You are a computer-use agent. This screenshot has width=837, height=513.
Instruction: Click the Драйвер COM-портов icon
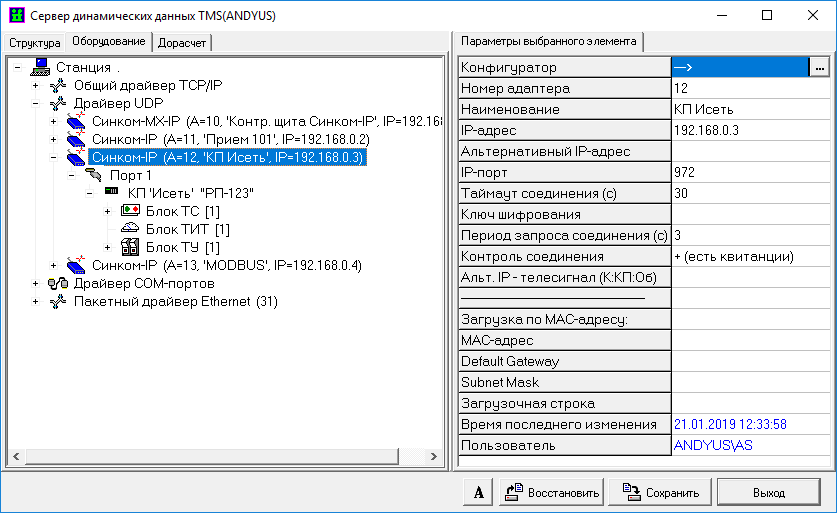tap(58, 283)
